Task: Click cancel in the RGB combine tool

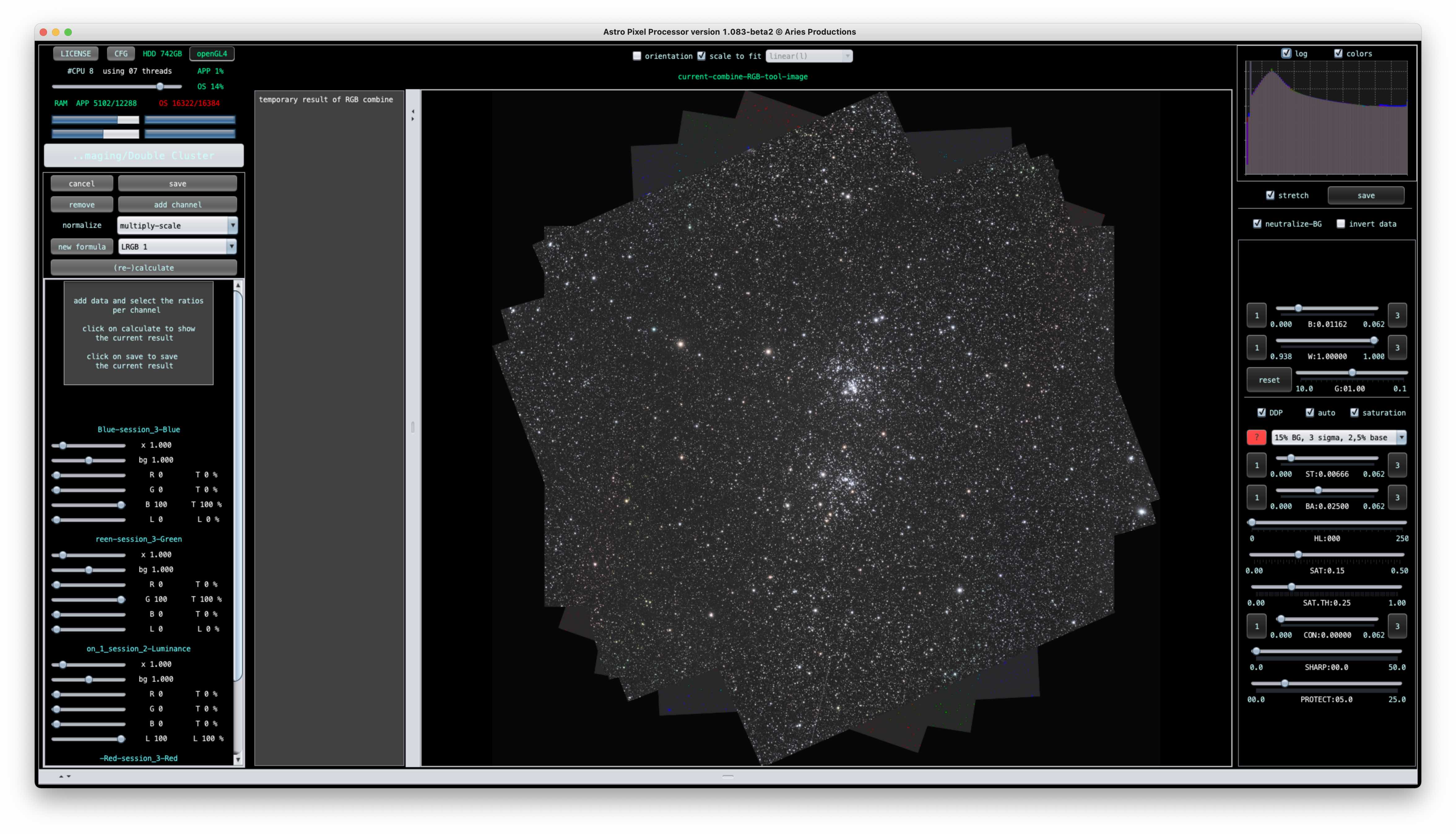Action: point(81,183)
